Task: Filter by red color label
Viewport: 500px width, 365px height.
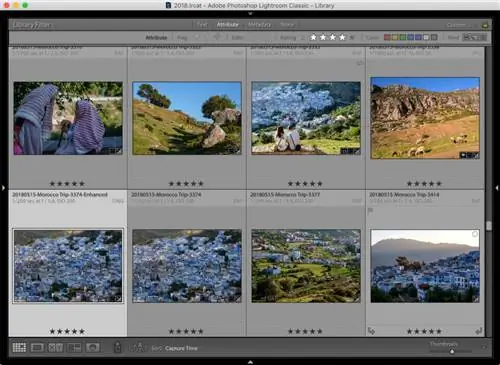Action: tap(387, 37)
